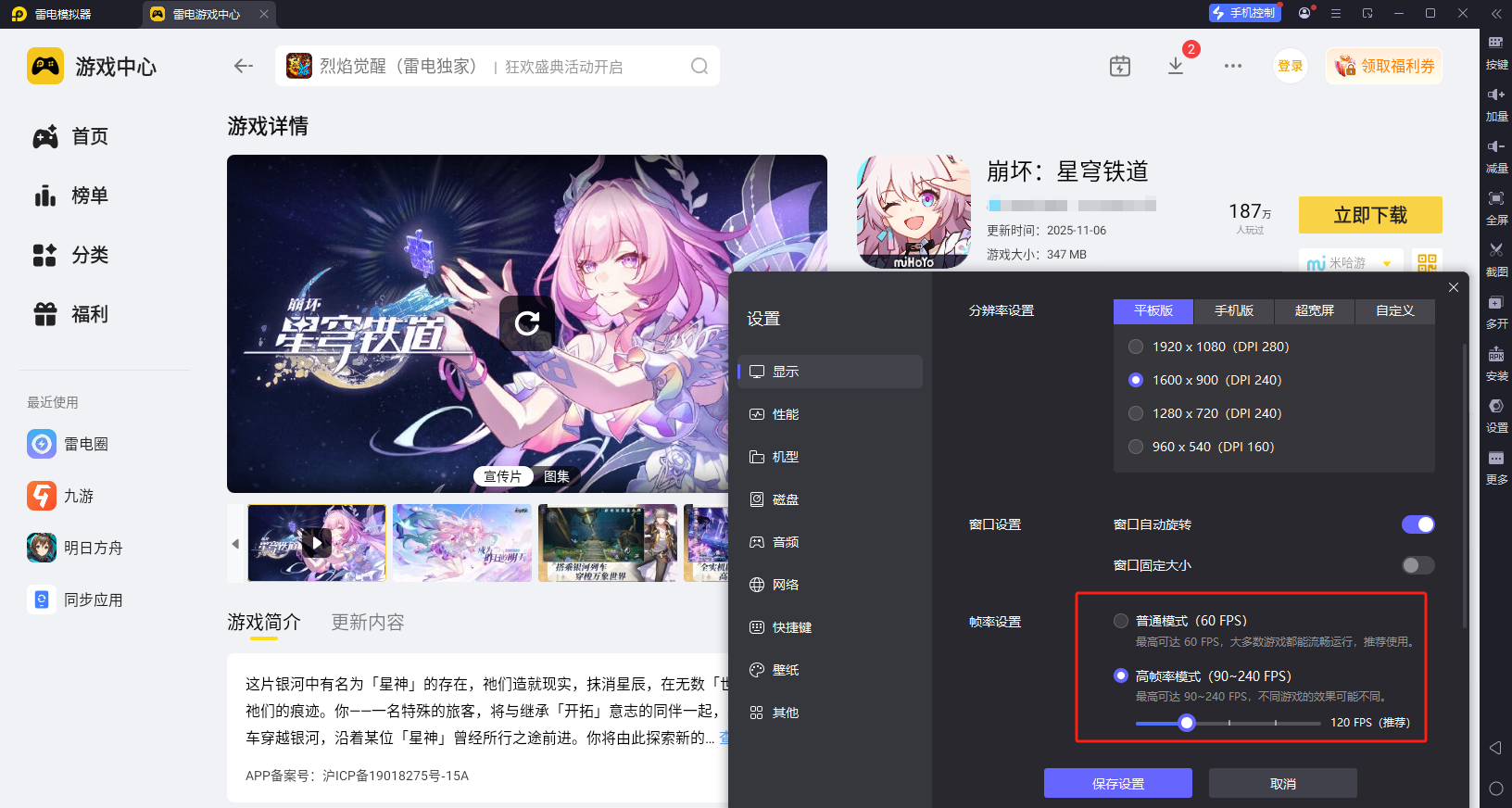Click the game search input field
The image size is (1512, 808).
pos(498,66)
